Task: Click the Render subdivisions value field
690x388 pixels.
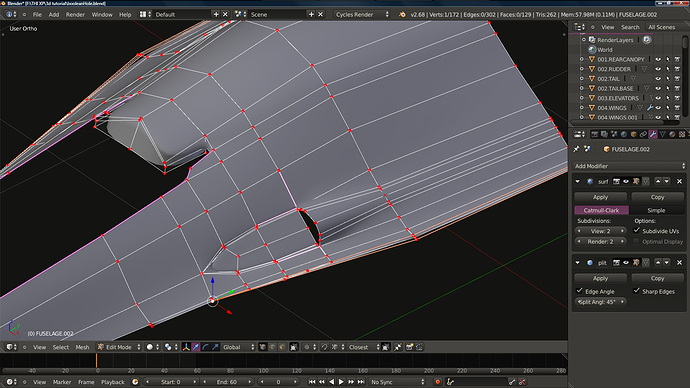Action: point(601,241)
